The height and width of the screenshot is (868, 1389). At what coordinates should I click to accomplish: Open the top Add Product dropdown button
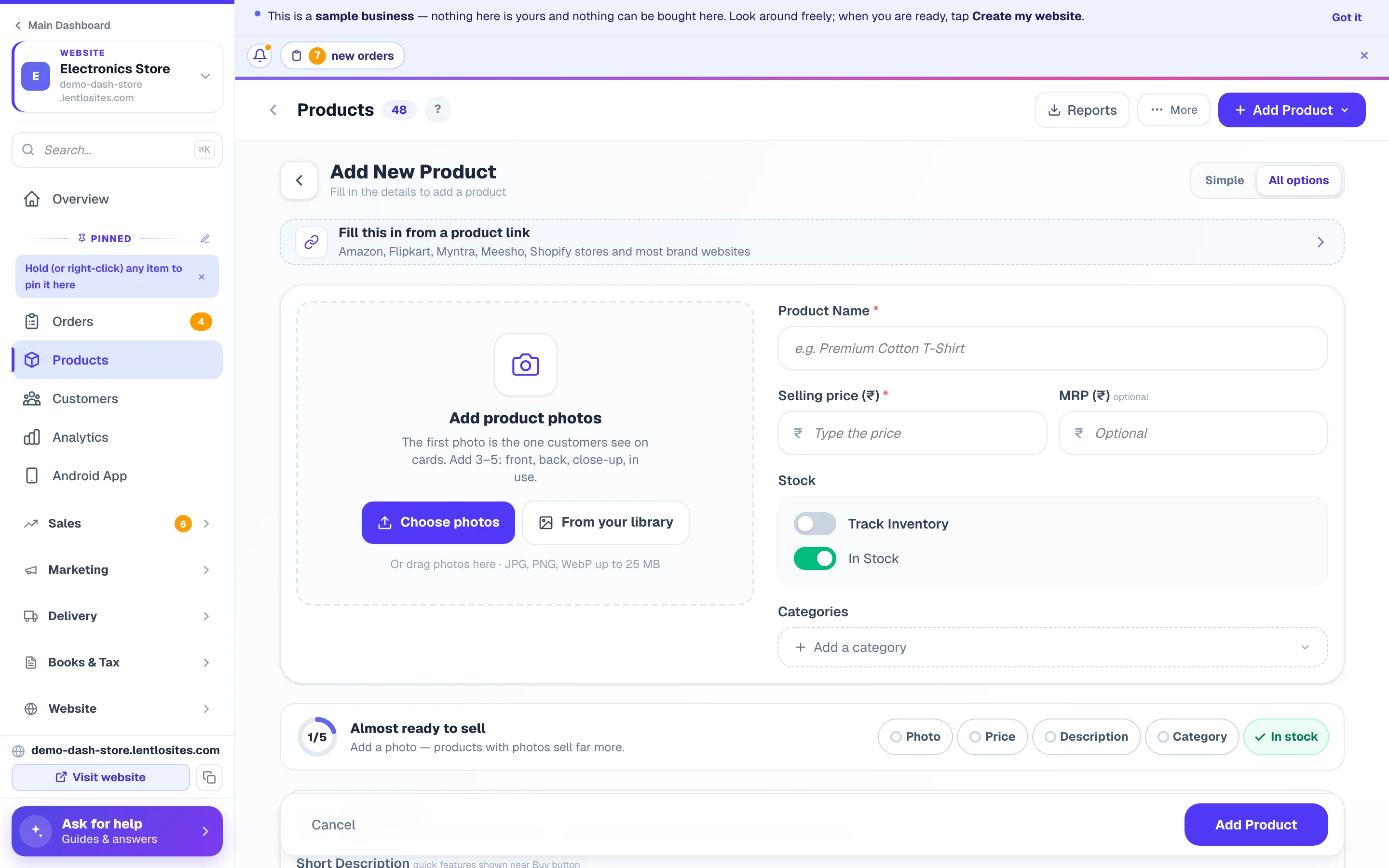(x=1292, y=109)
